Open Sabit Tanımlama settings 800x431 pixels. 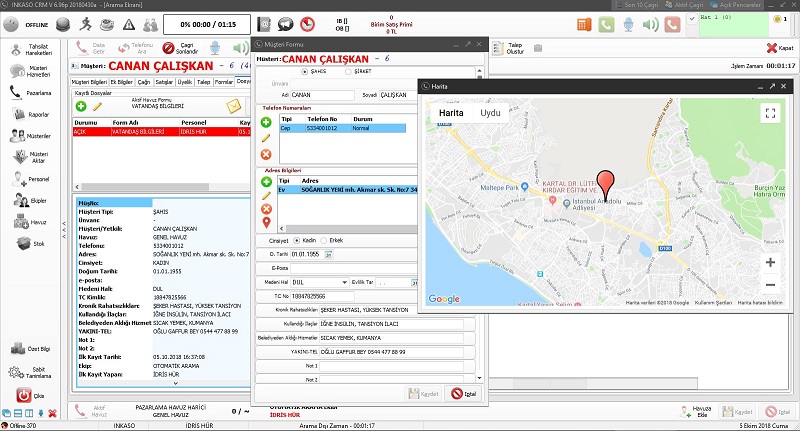[32, 372]
